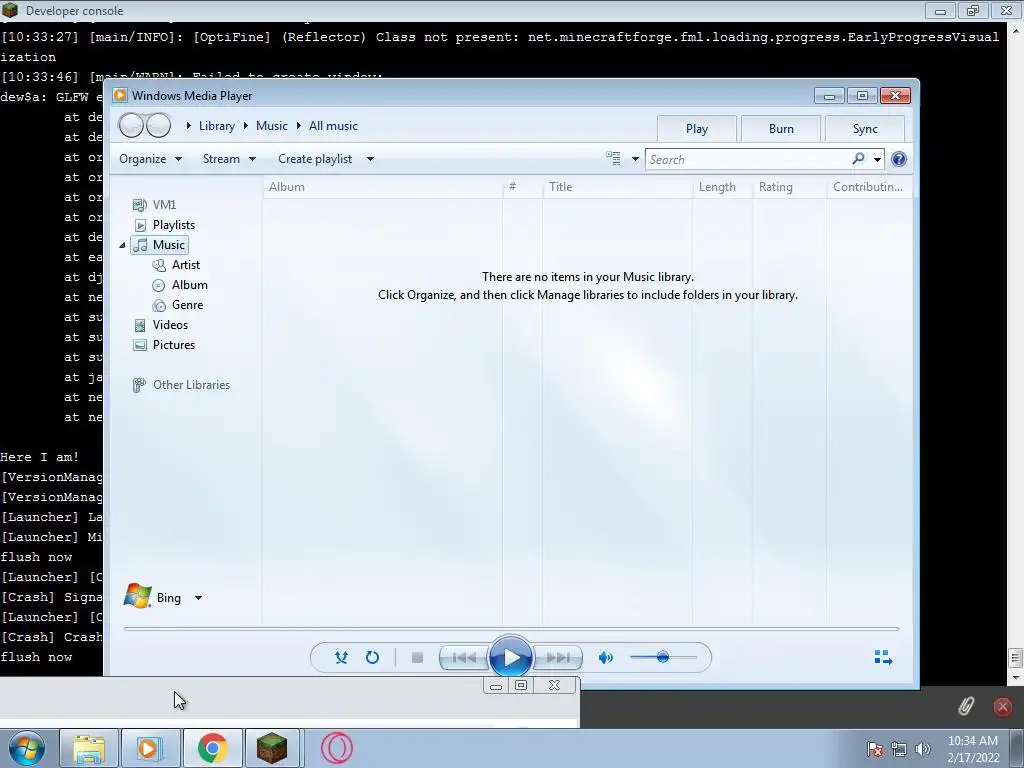This screenshot has width=1024, height=768.
Task: Open the Bing store dropdown arrow
Action: (199, 598)
